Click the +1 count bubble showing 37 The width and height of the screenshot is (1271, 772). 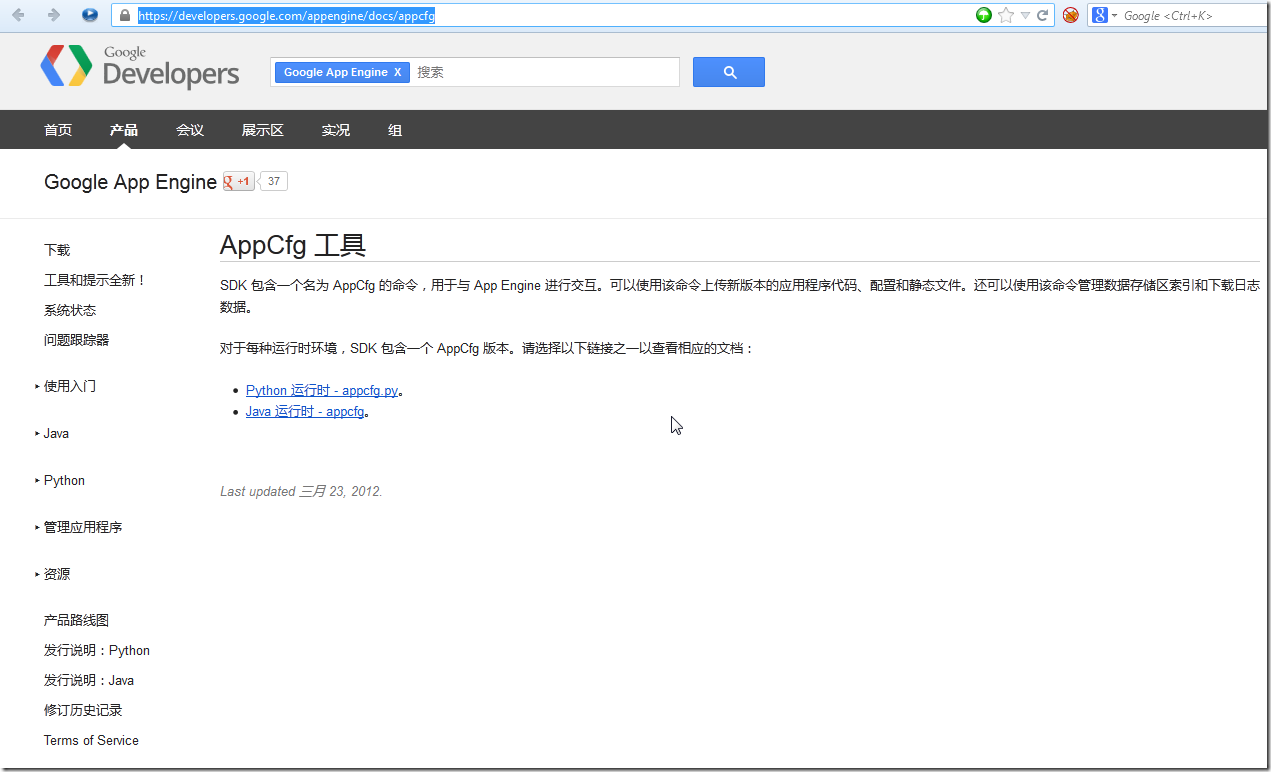point(274,181)
